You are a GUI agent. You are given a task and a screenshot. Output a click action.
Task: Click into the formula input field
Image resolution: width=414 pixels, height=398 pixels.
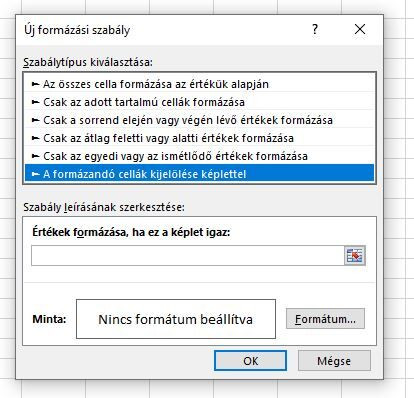[x=188, y=256]
